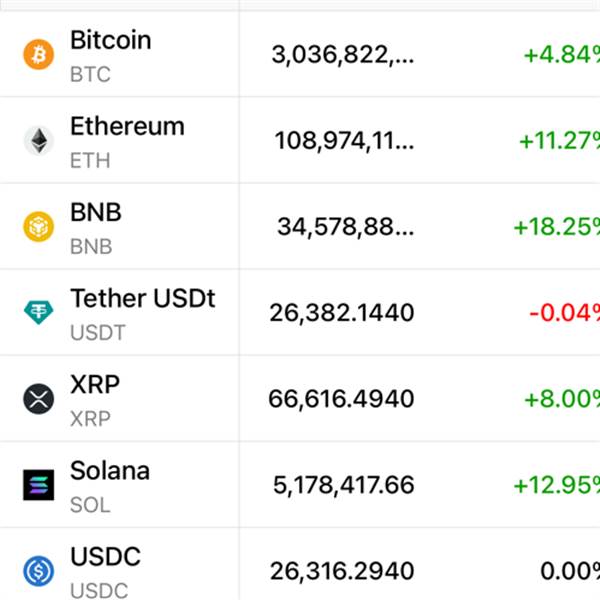Select the blue USDC coin icon

[x=39, y=571]
